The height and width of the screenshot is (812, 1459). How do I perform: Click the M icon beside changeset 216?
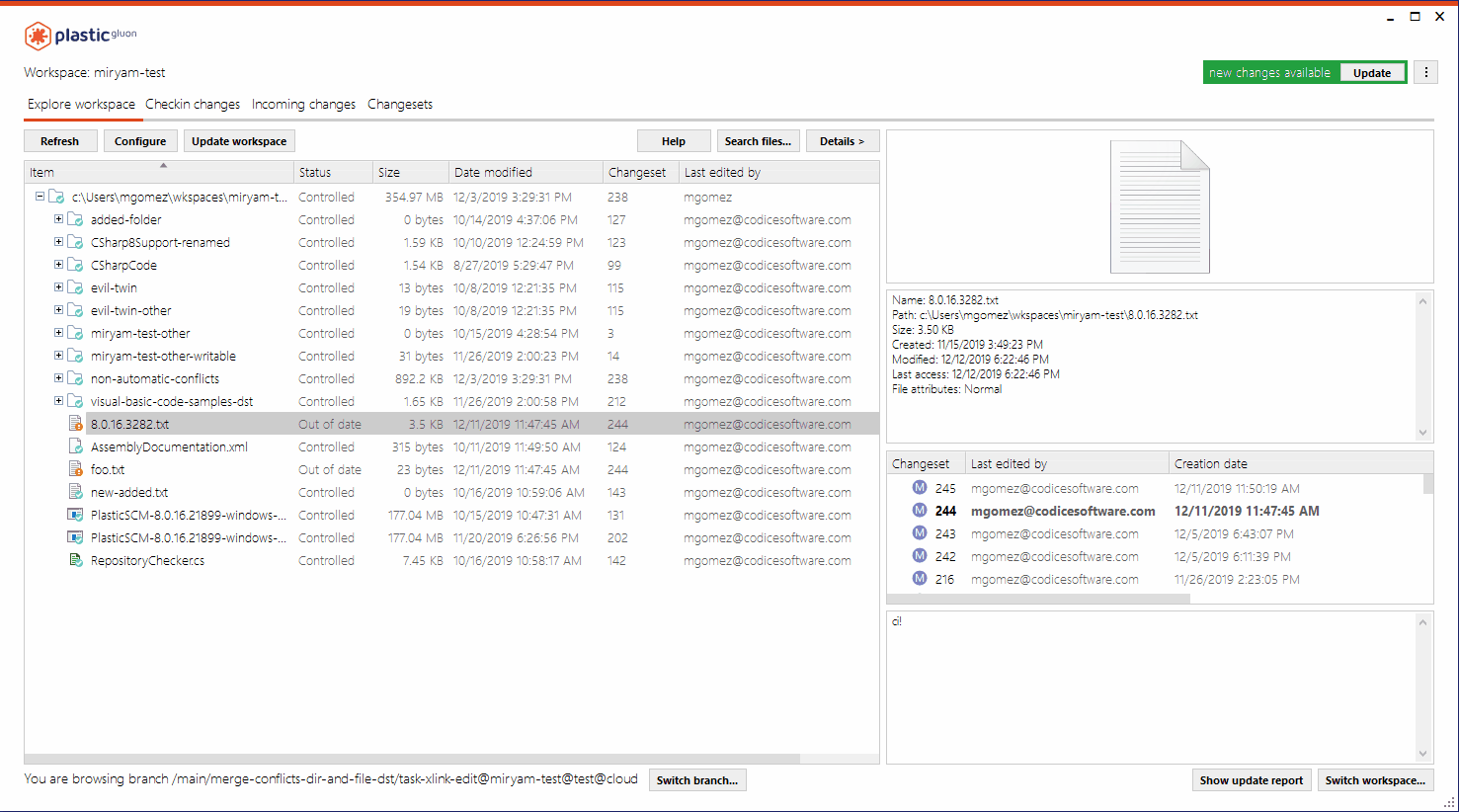[919, 579]
